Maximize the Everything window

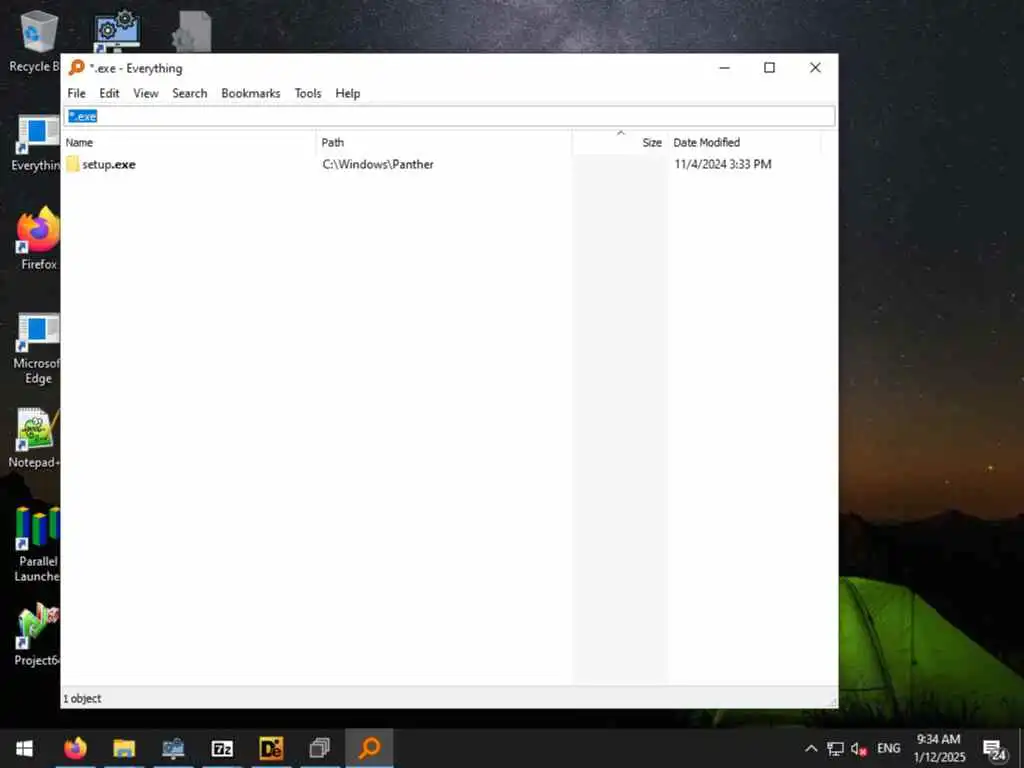point(769,68)
